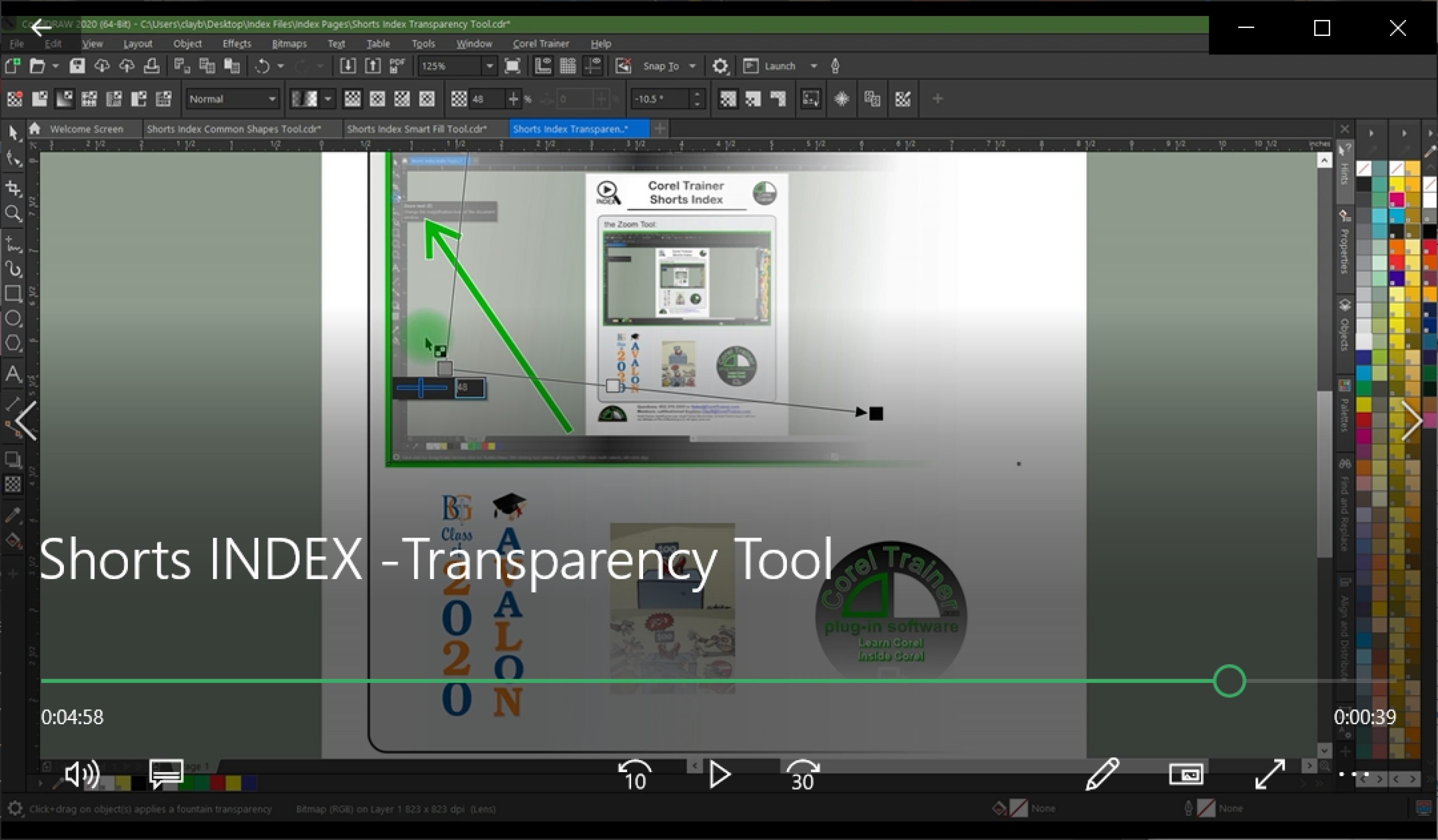Select the Text tool
Image resolution: width=1438 pixels, height=840 pixels.
[13, 375]
